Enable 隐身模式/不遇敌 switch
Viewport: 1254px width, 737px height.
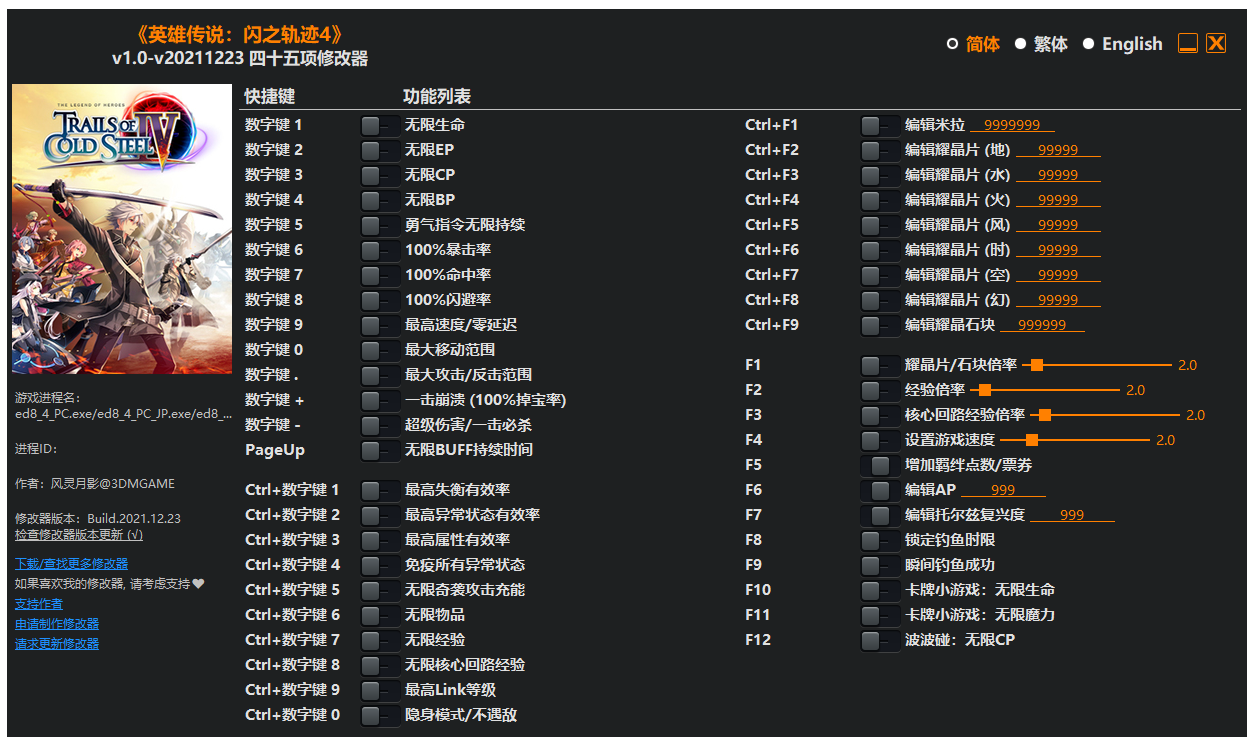(x=380, y=715)
